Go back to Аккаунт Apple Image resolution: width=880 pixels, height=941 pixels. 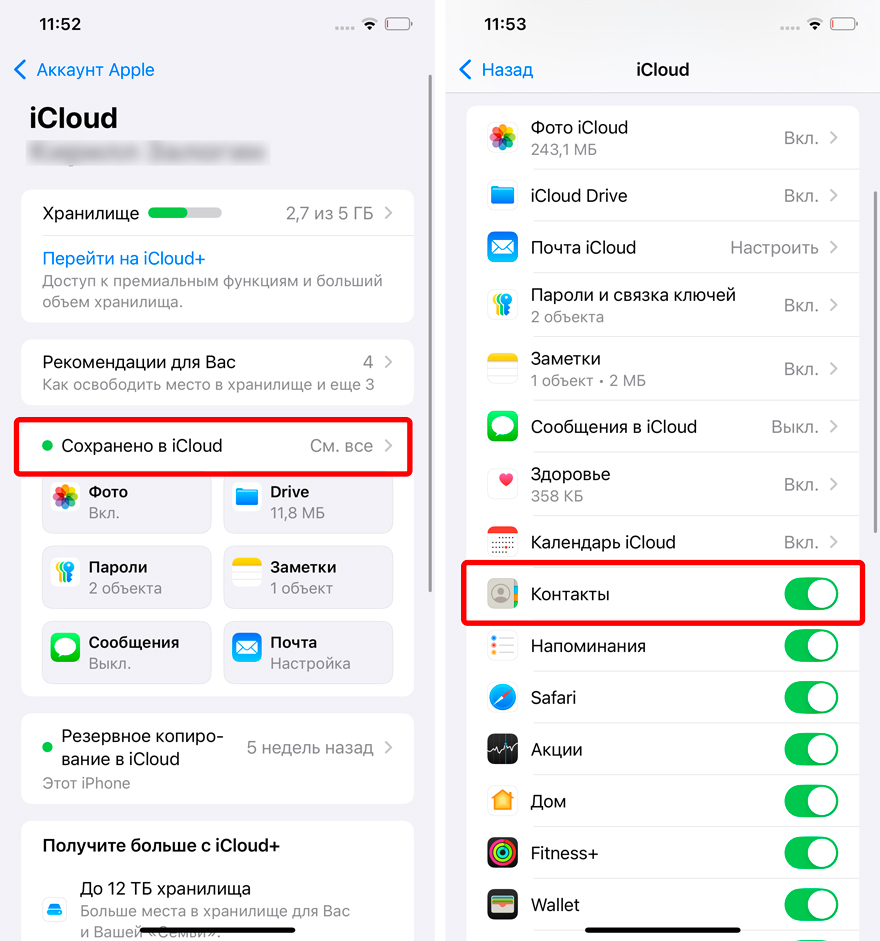(84, 70)
